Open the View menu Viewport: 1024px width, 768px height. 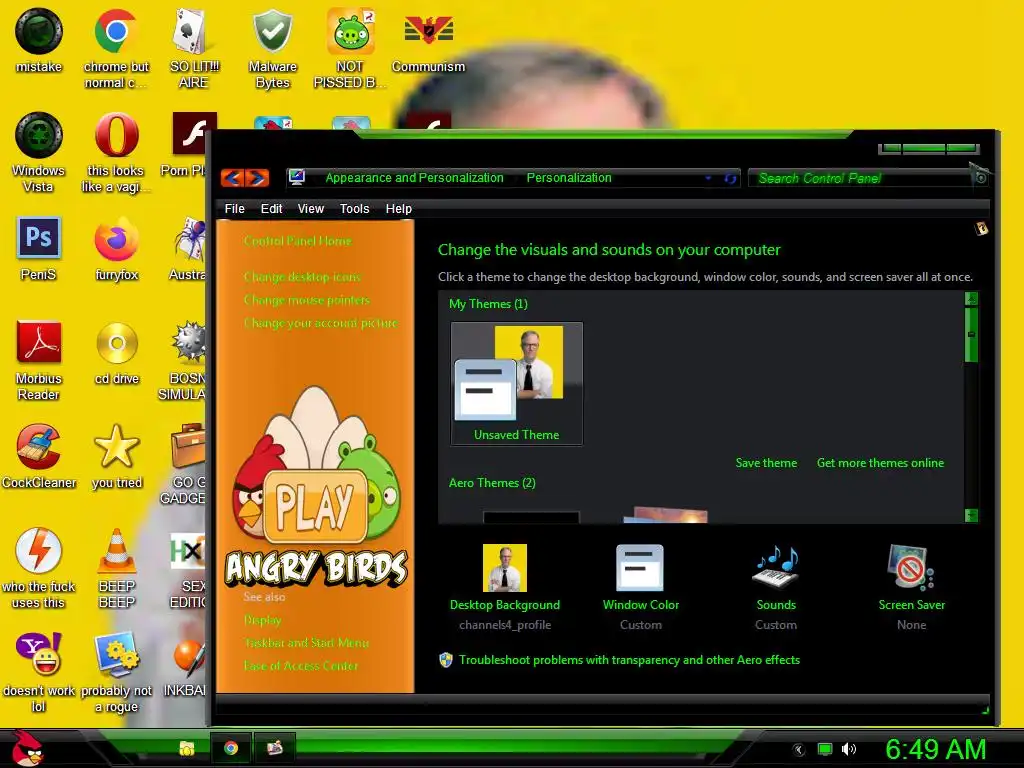point(310,209)
